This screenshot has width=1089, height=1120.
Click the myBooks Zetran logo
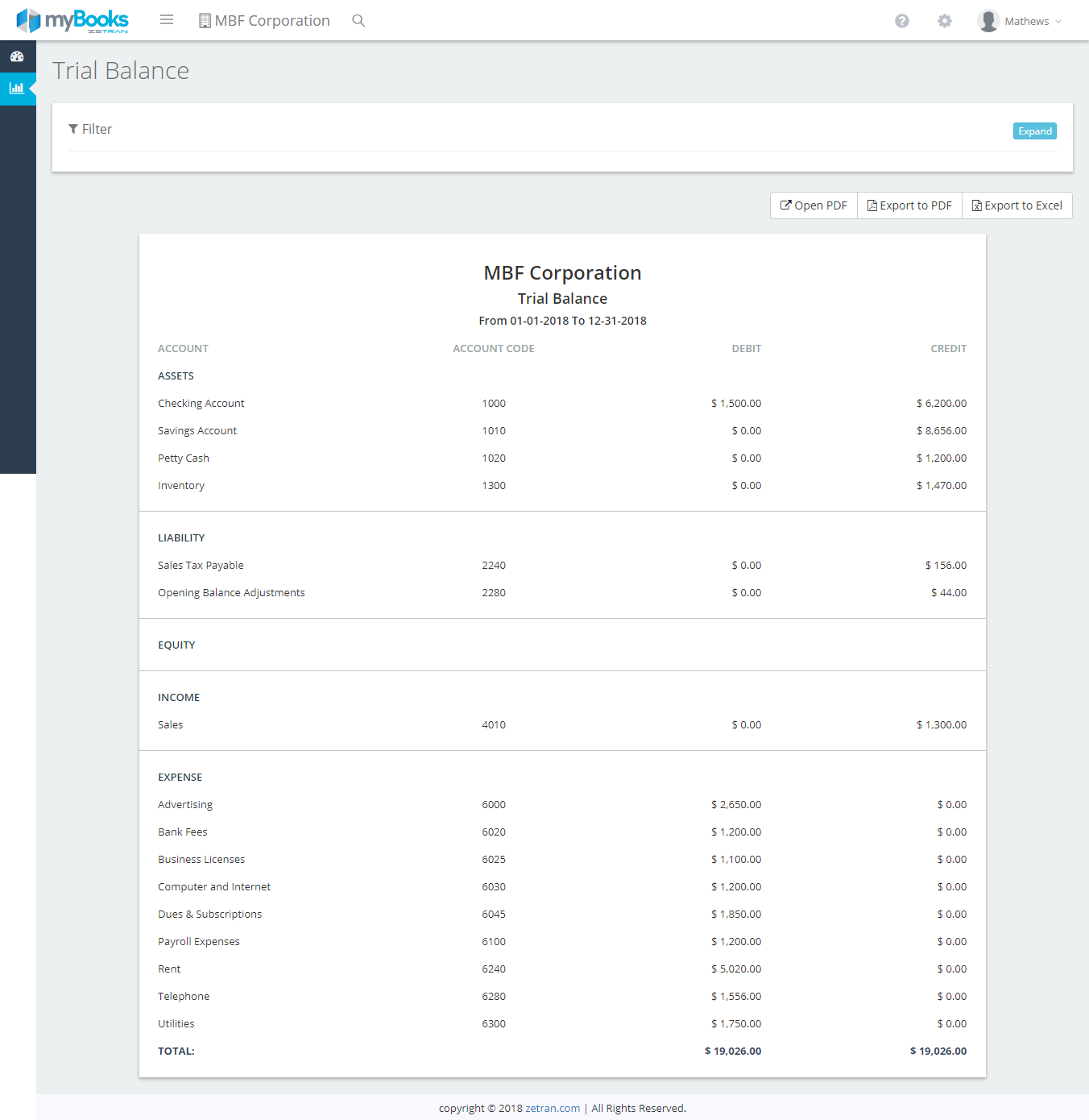tap(72, 20)
